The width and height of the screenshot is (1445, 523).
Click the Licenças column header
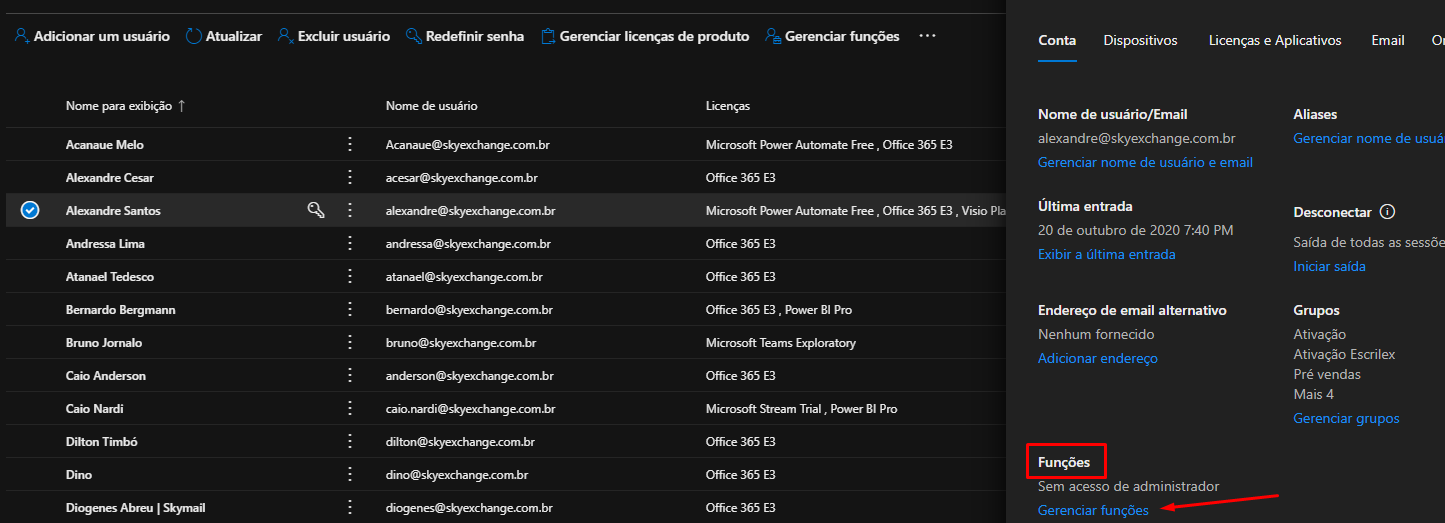pyautogui.click(x=728, y=106)
